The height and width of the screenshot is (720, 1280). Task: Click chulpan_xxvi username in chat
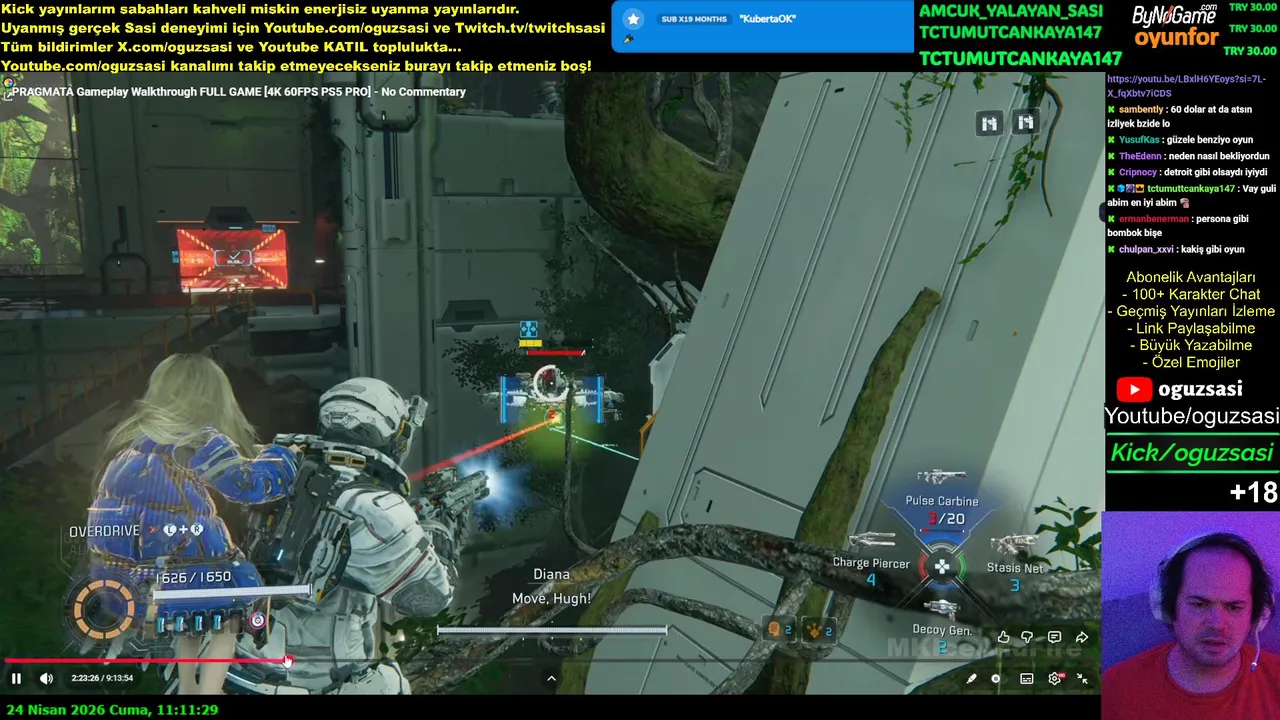pyautogui.click(x=1146, y=249)
